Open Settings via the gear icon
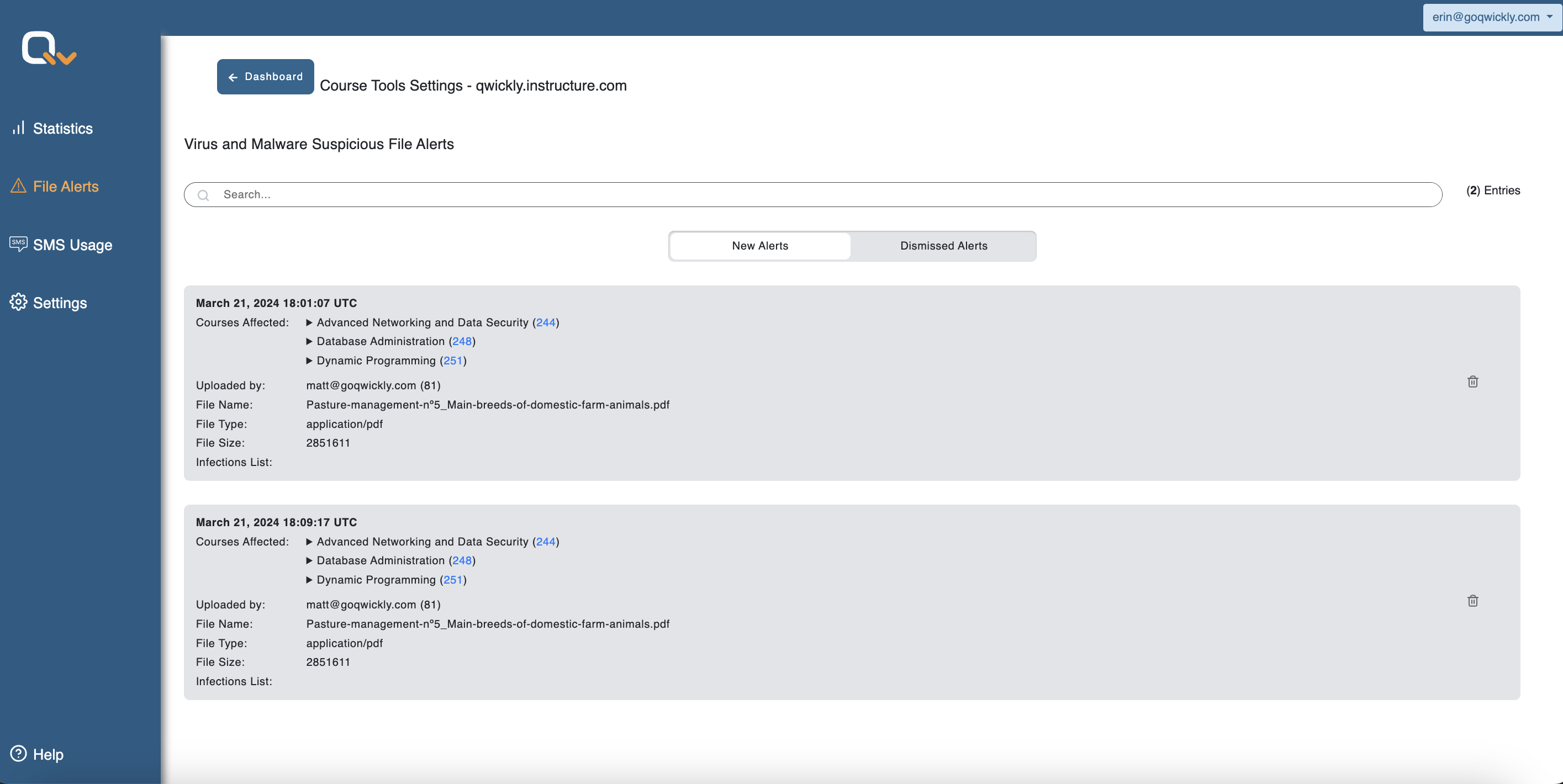 pyautogui.click(x=18, y=302)
